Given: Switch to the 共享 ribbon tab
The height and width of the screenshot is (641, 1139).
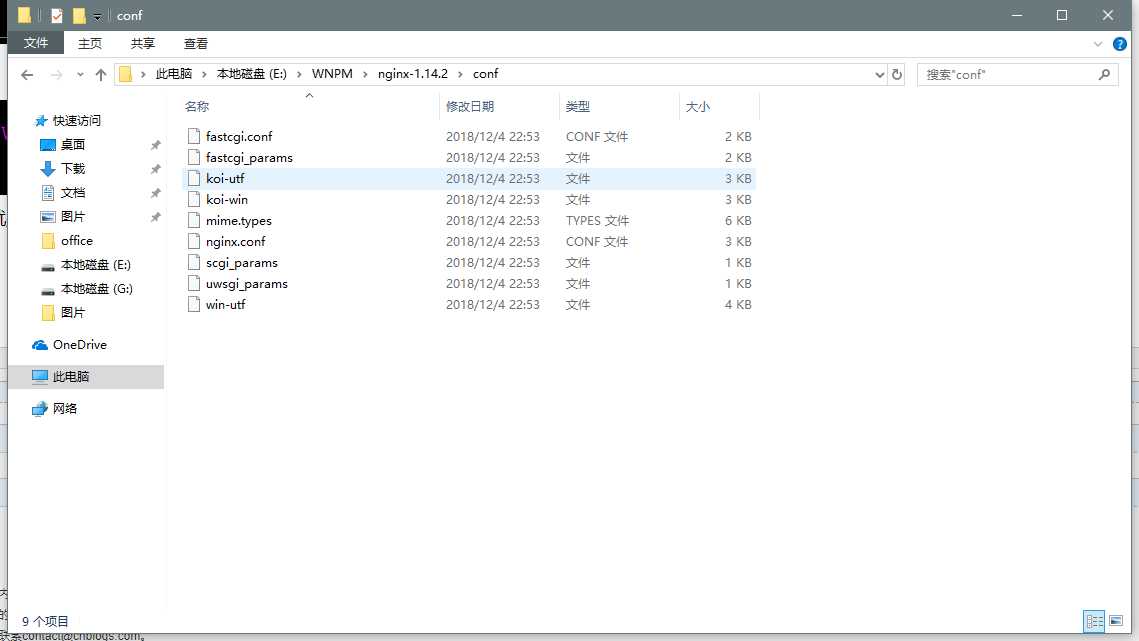Looking at the screenshot, I should coord(142,44).
